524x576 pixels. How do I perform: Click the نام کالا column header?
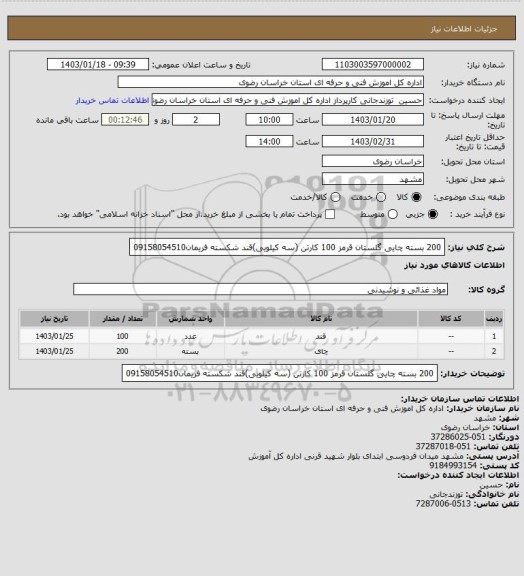(321, 318)
